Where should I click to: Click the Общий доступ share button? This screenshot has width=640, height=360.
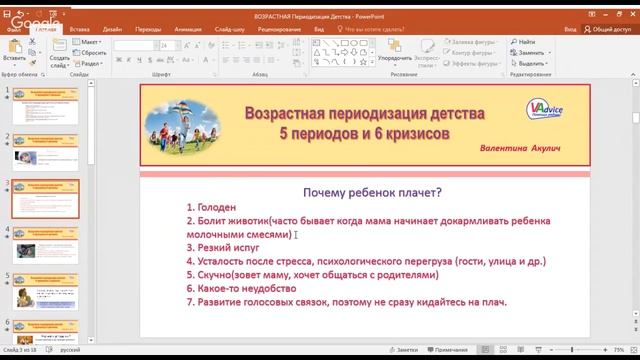pyautogui.click(x=608, y=29)
